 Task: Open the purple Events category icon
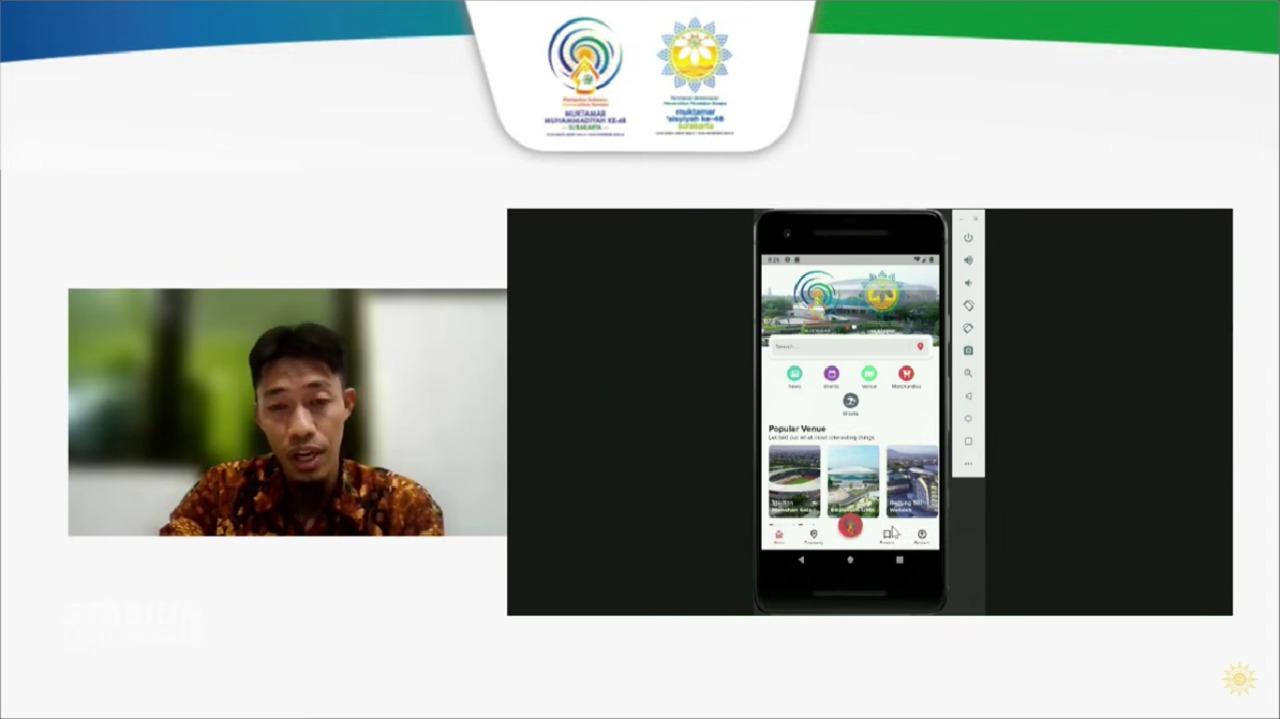tap(831, 374)
